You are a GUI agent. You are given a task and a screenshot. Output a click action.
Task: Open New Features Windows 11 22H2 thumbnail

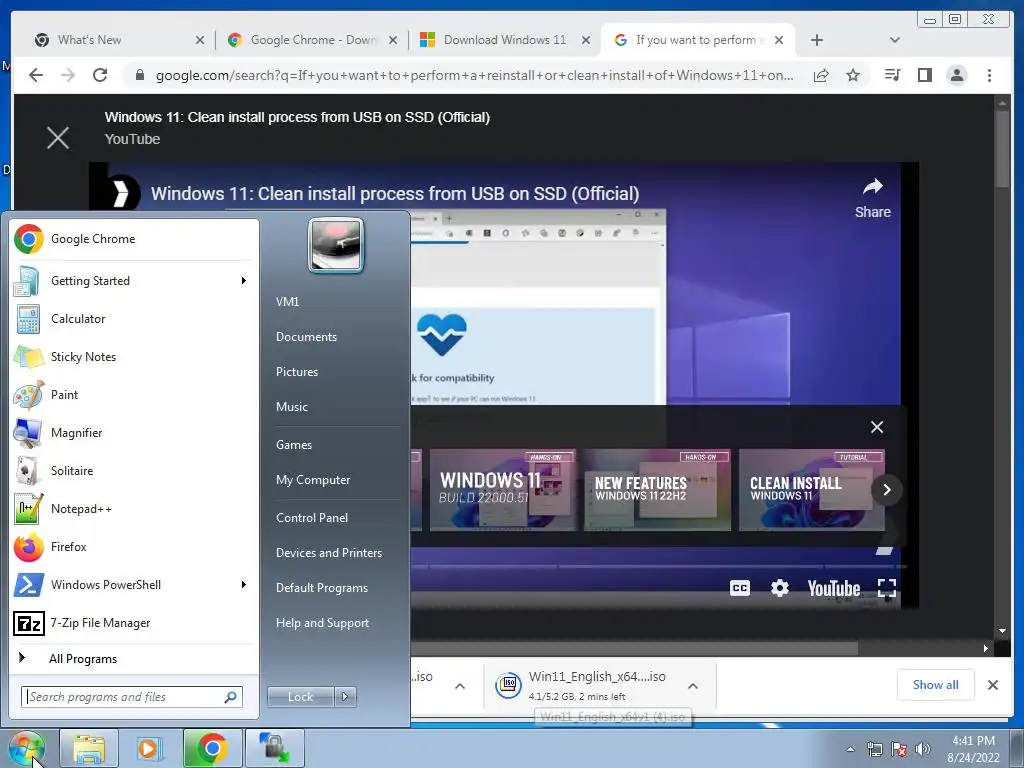pyautogui.click(x=656, y=490)
